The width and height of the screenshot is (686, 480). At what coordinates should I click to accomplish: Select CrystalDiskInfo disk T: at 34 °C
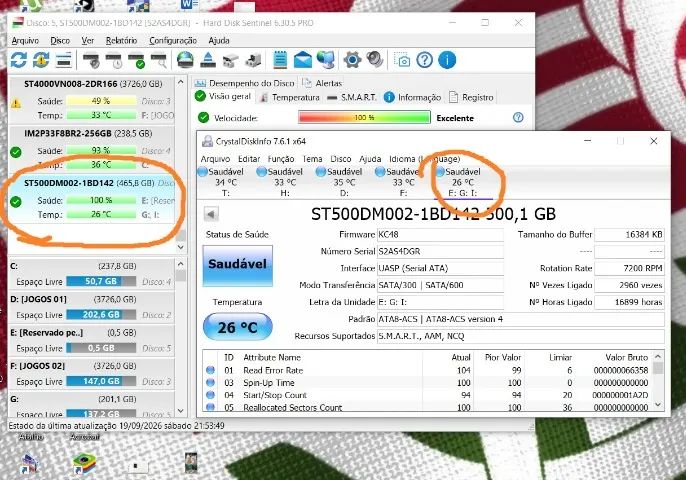[226, 182]
